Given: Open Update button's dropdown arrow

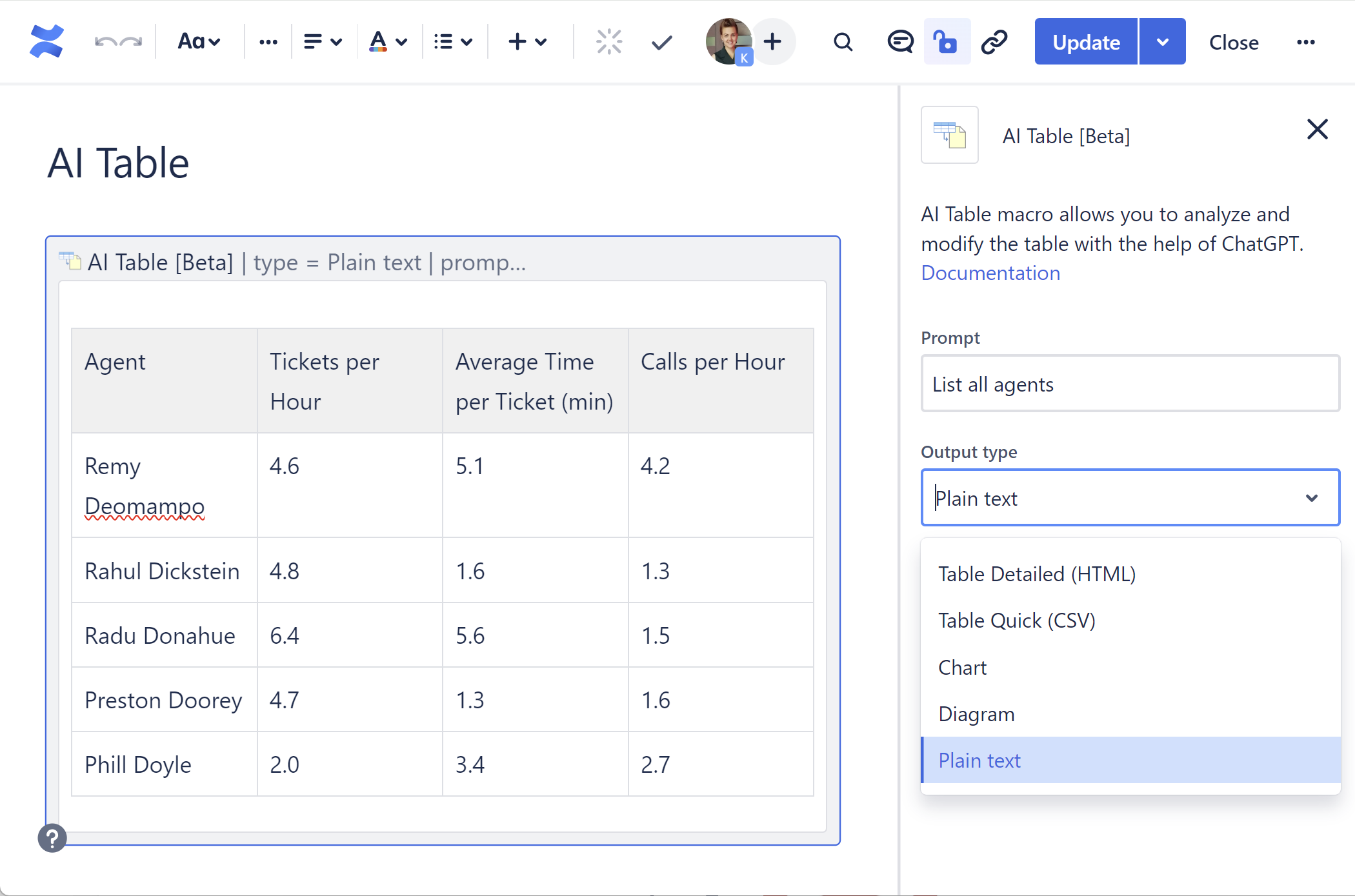Looking at the screenshot, I should tap(1163, 42).
